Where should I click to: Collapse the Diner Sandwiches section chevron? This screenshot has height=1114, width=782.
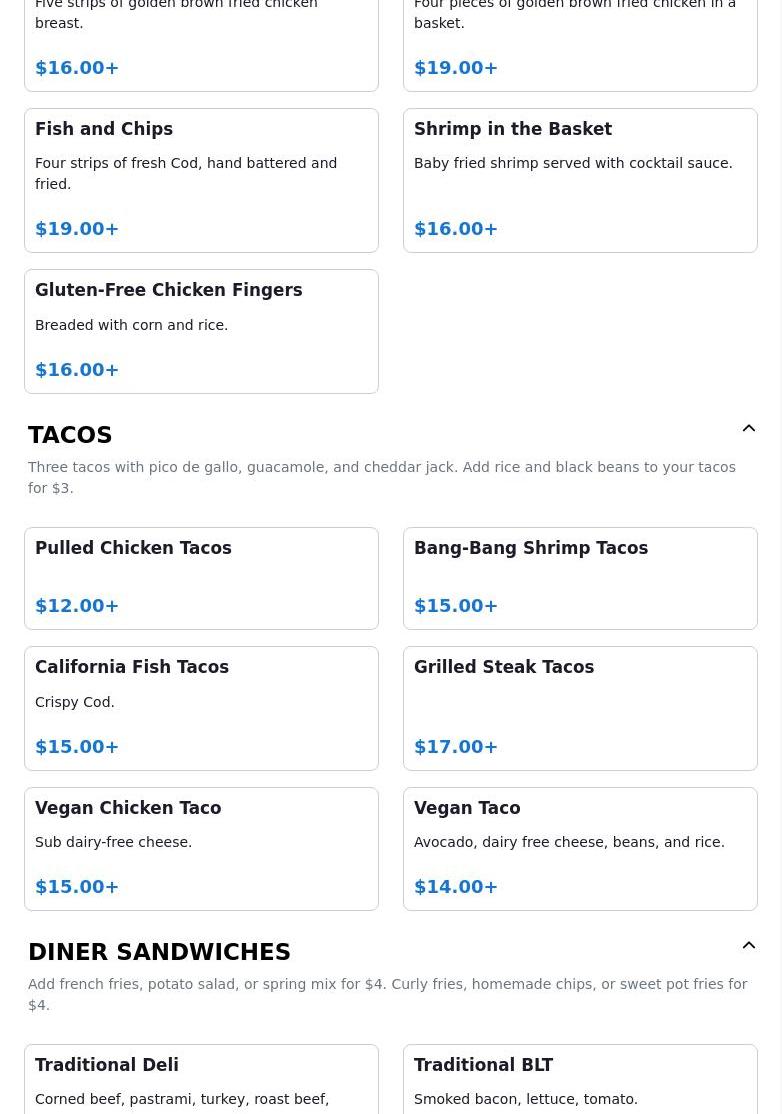coord(748,946)
